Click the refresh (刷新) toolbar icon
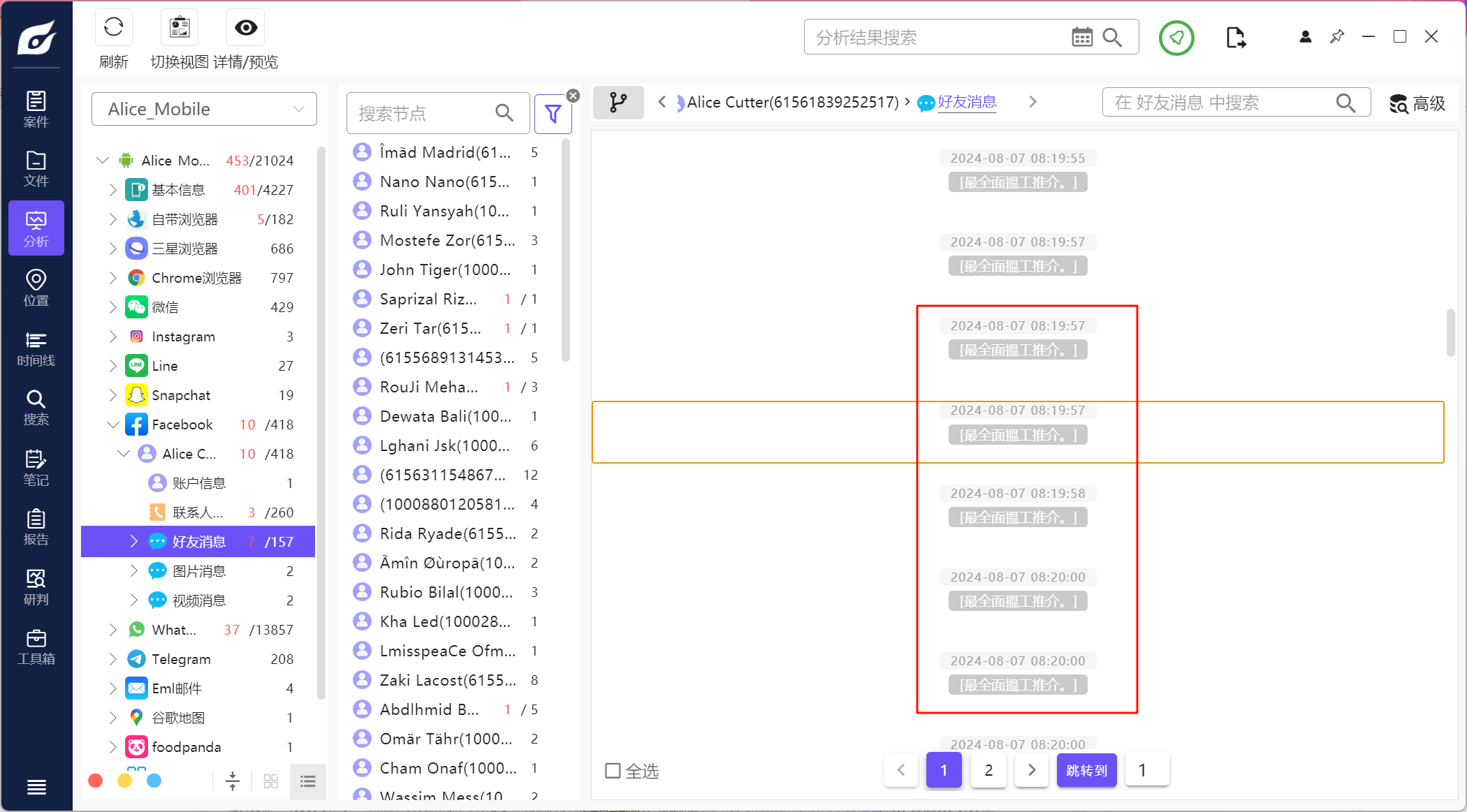Screen dimensions: 1467x812 [113, 28]
